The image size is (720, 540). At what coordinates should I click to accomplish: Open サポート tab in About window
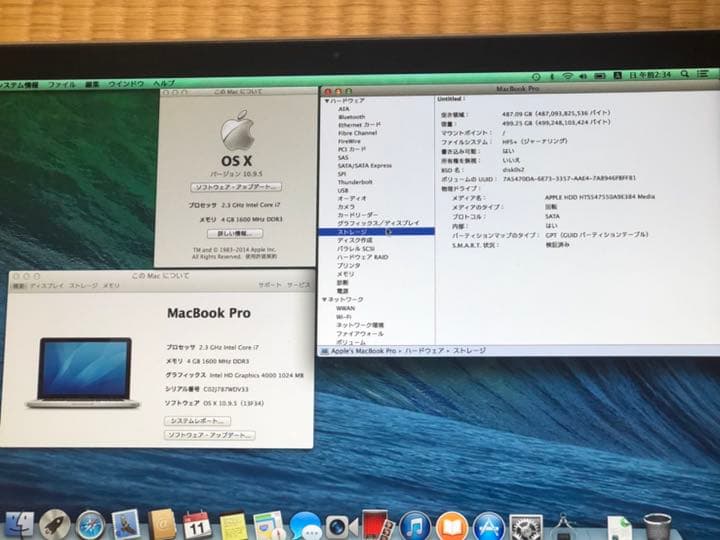coord(270,285)
